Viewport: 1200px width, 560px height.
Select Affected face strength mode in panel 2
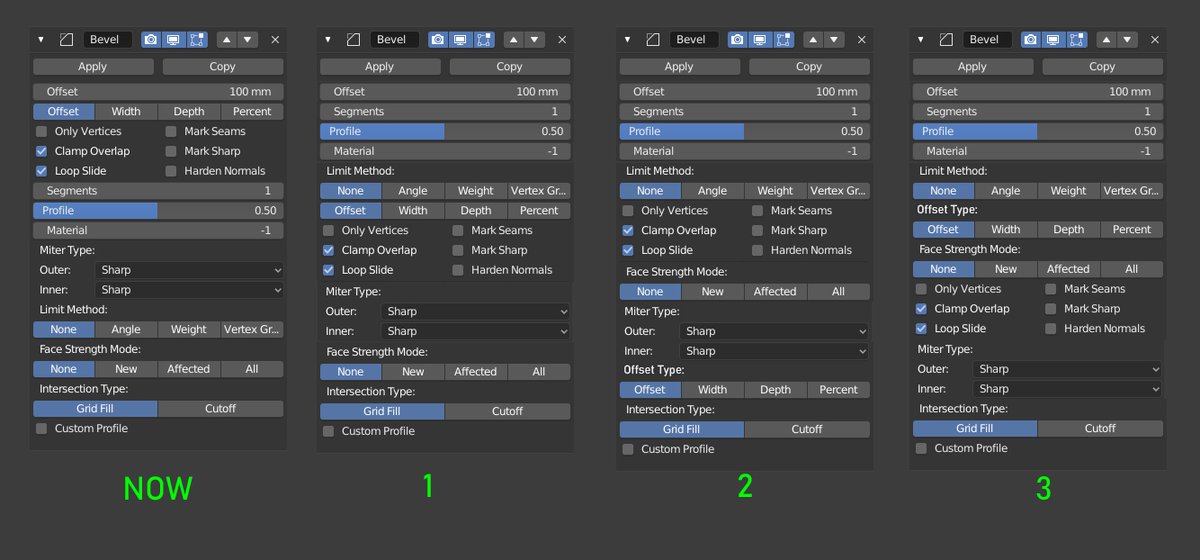[775, 291]
